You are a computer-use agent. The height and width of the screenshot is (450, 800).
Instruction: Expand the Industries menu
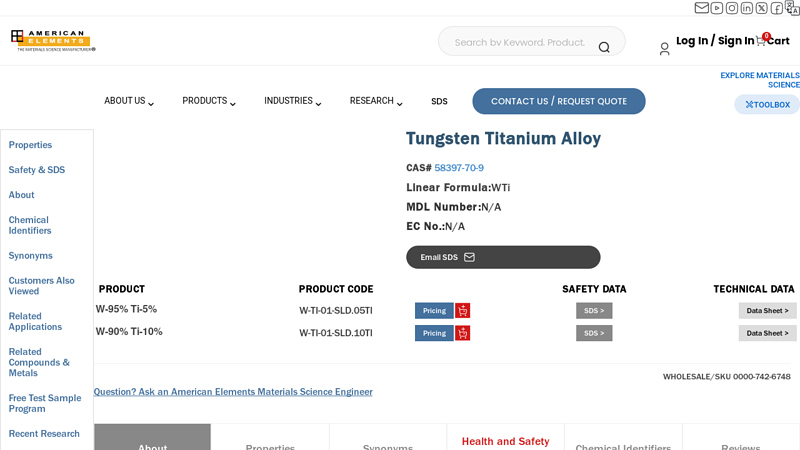click(x=292, y=101)
